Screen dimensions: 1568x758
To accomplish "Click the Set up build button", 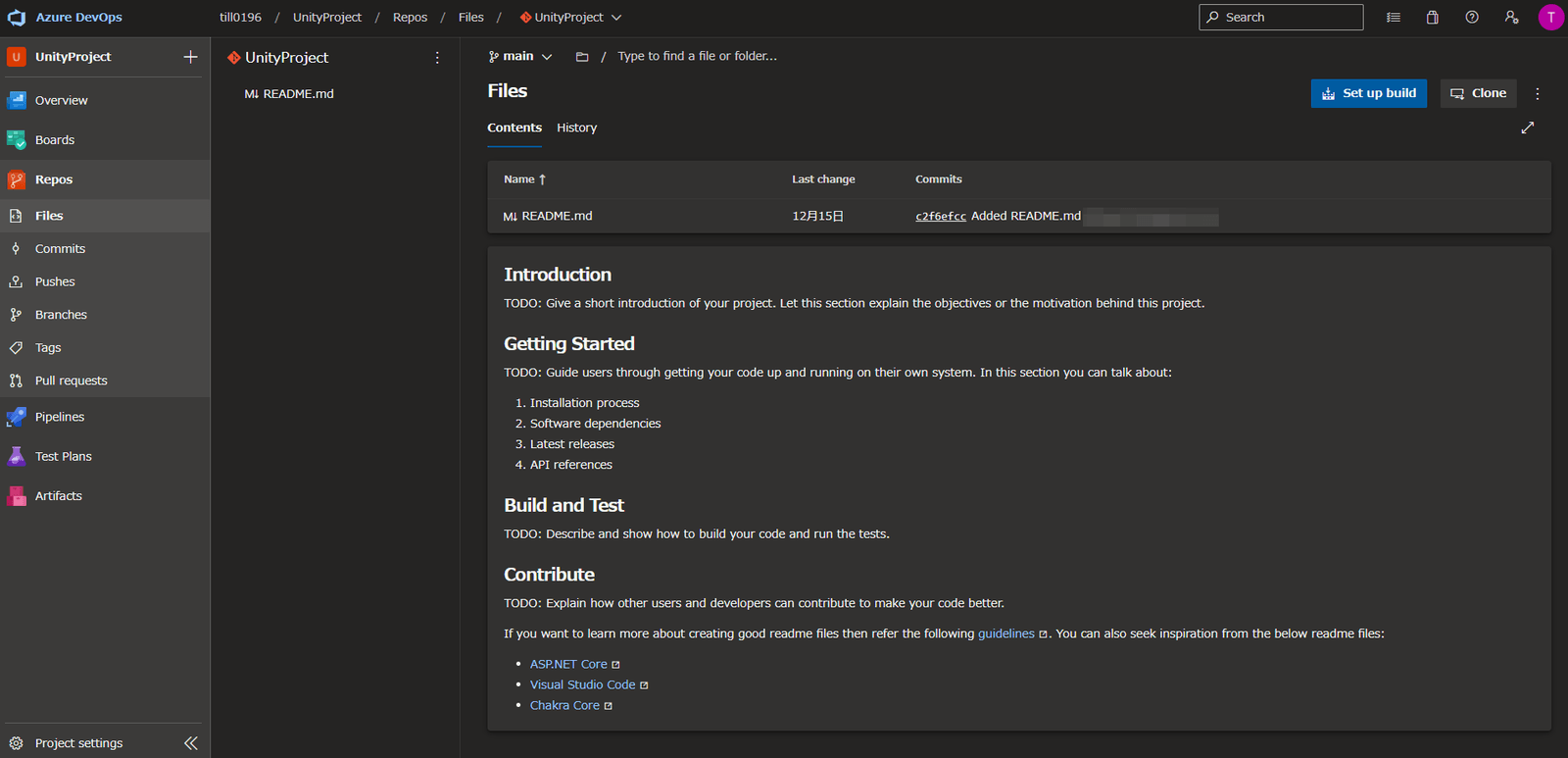I will coord(1368,93).
